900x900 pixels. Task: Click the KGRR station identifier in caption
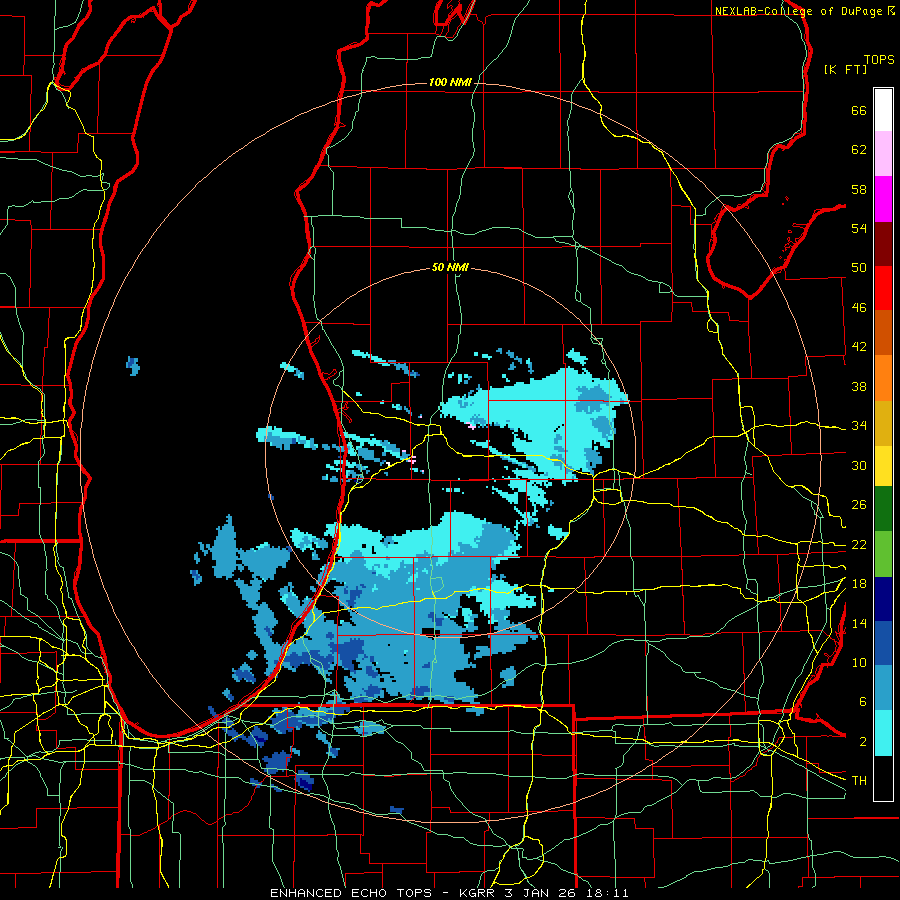tap(478, 893)
